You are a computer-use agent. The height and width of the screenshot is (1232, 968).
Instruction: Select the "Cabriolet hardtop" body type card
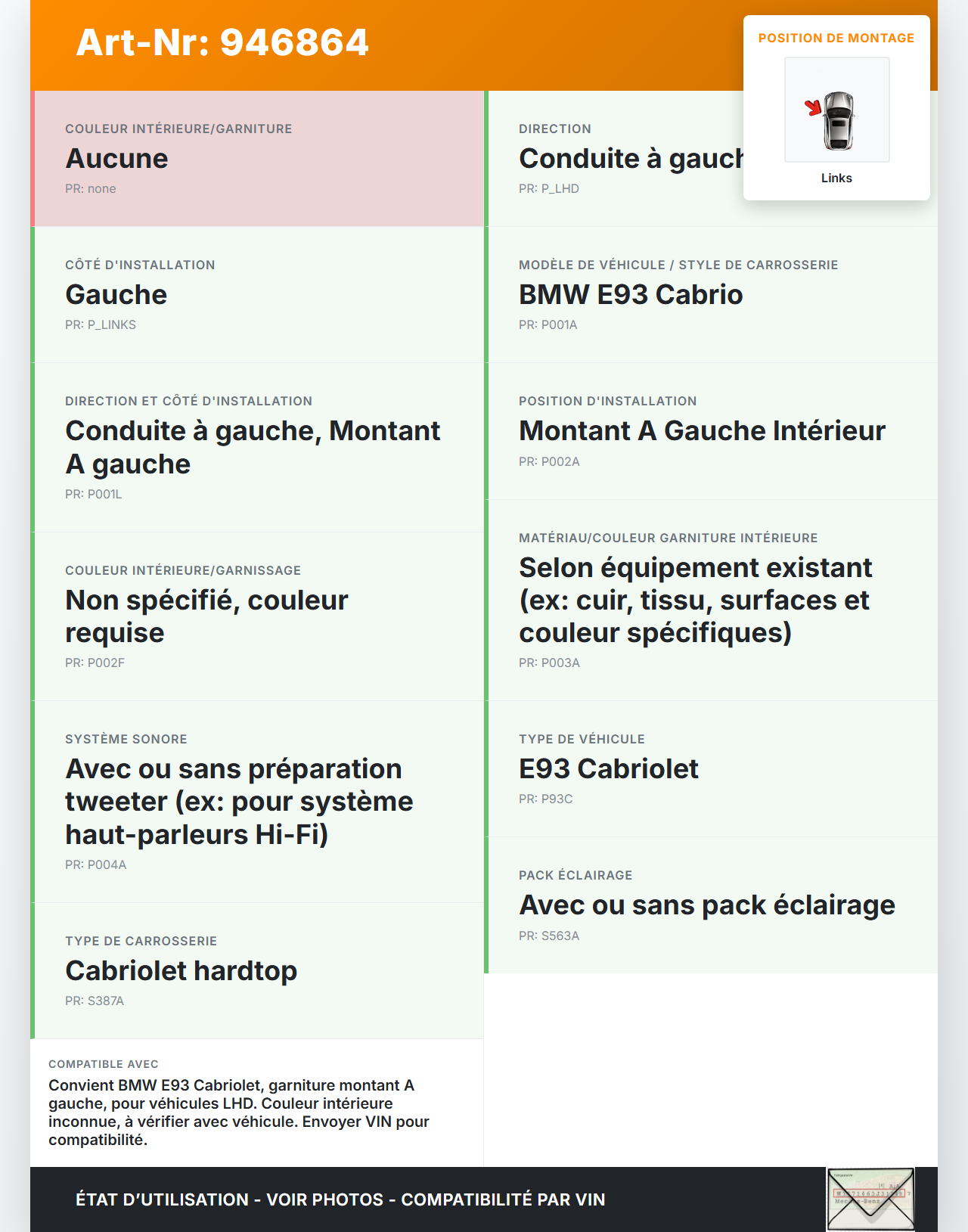257,970
